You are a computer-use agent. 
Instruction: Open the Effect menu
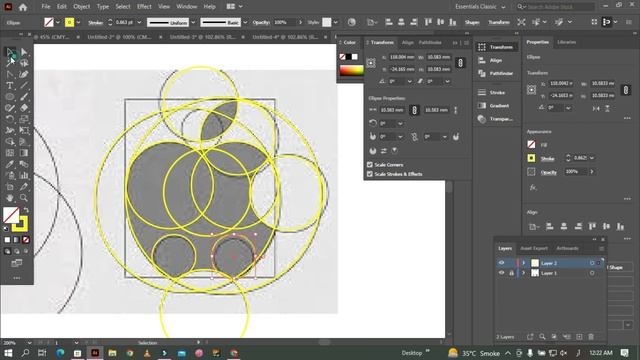[x=144, y=7]
